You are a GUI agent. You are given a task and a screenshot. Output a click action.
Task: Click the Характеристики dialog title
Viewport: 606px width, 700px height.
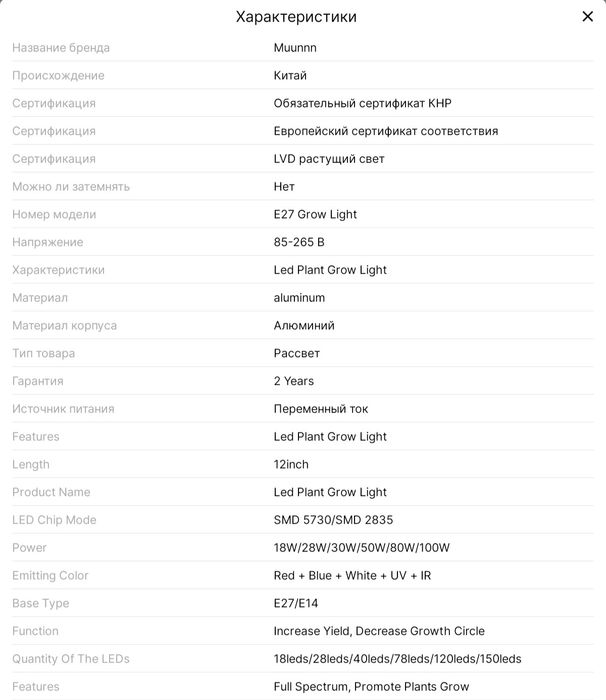click(x=296, y=17)
